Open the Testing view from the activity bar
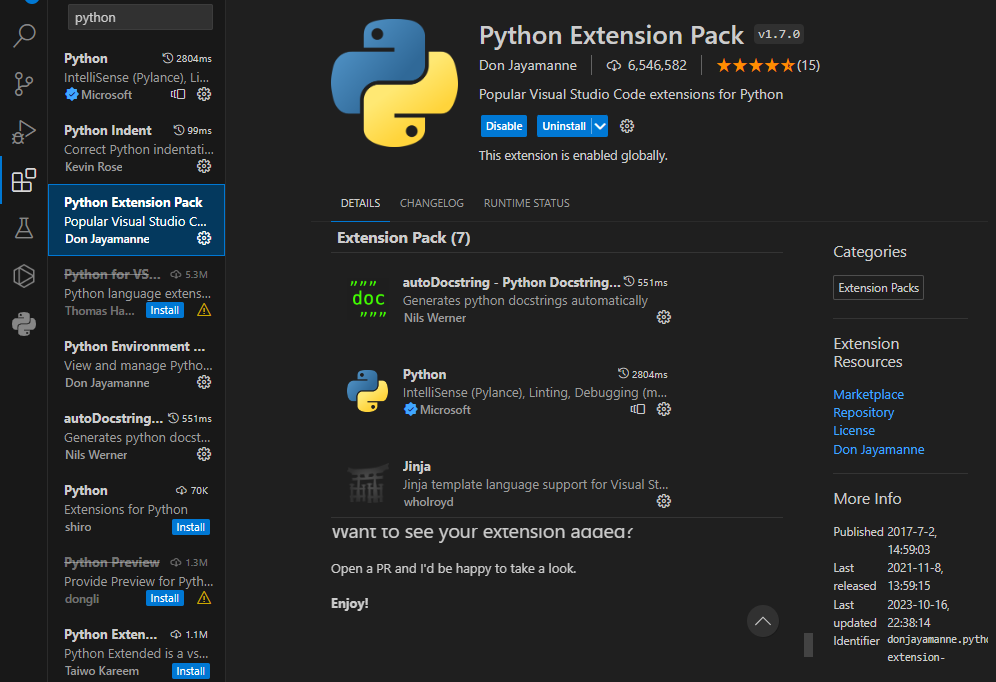 (x=23, y=228)
